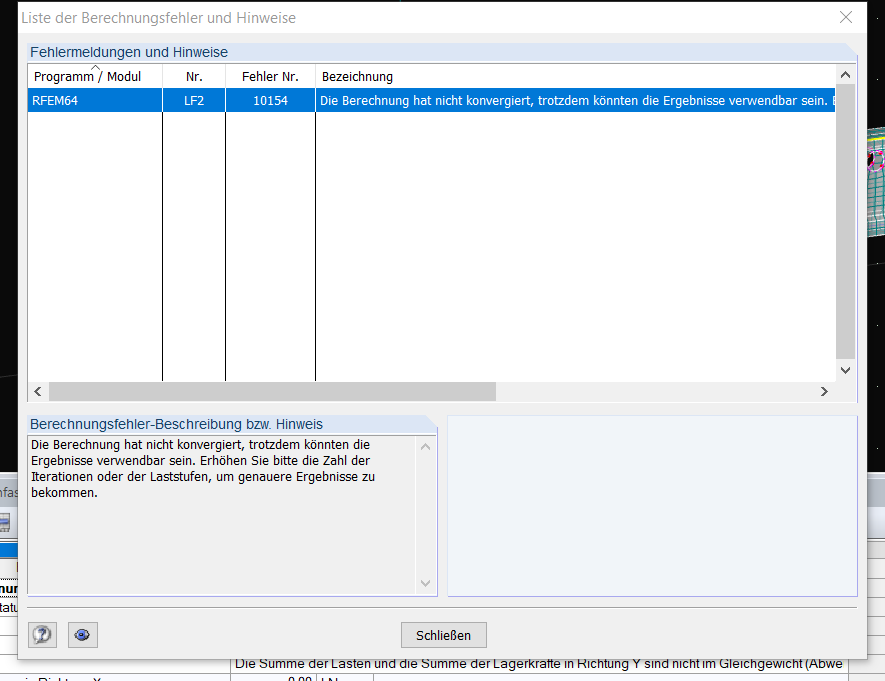Select the 'Die Berechnung hat nicht konvergiert' description cell
885x681 pixels.
pyautogui.click(x=576, y=100)
